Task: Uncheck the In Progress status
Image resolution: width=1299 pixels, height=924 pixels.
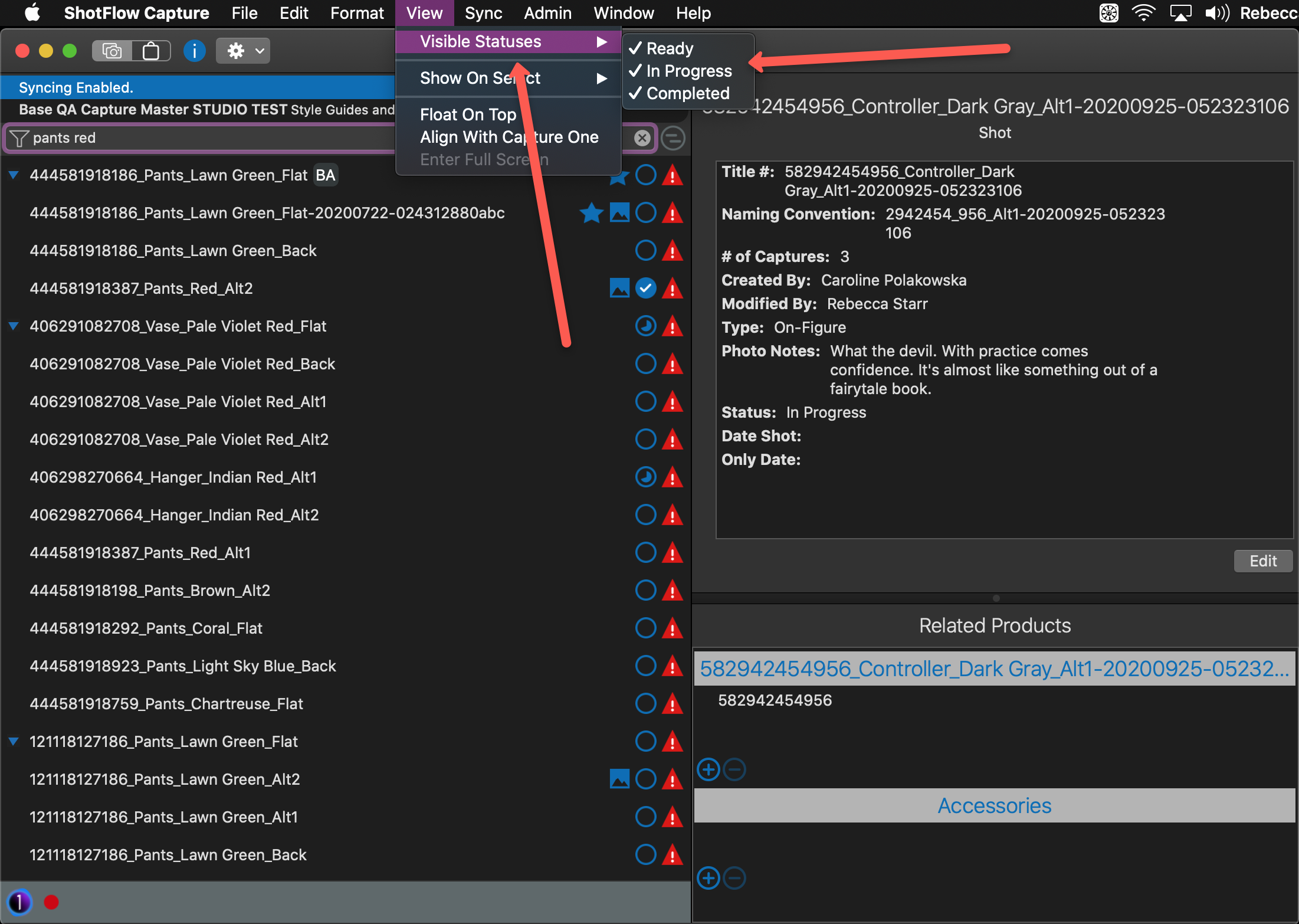Action: tap(688, 71)
